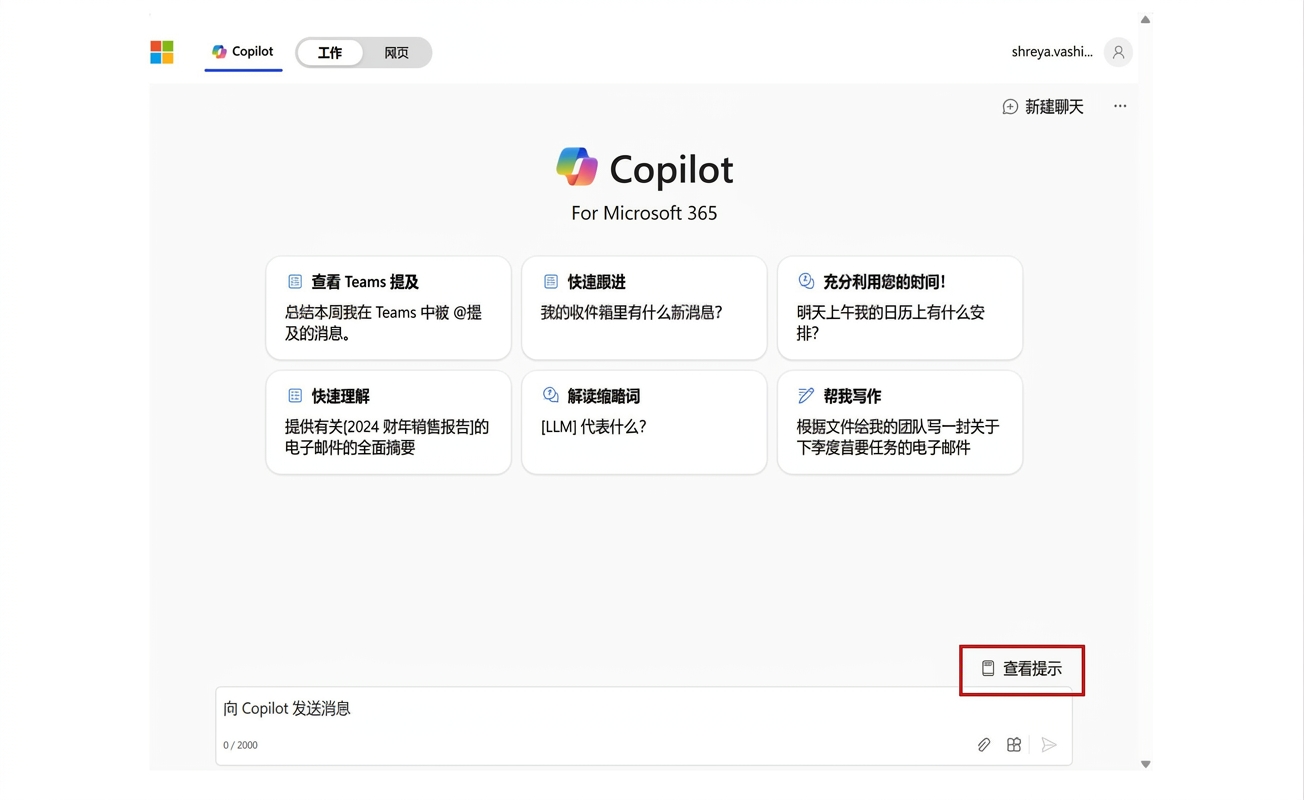This screenshot has height=800, width=1304.
Task: Click the pen icon on 帮我写作
Action: coord(806,396)
